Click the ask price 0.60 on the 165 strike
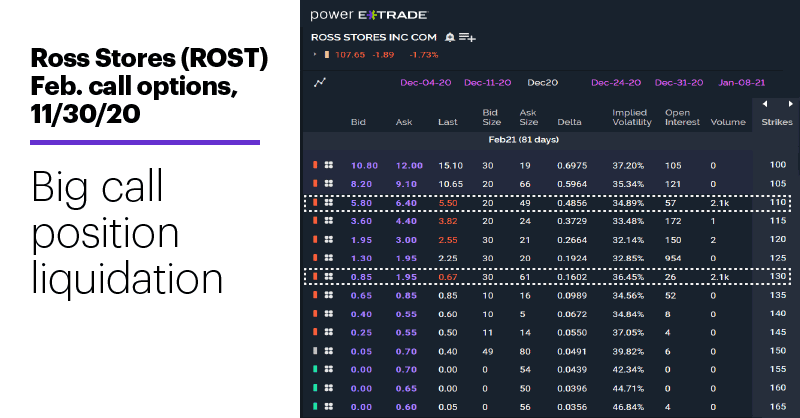The width and height of the screenshot is (800, 418). pos(406,407)
